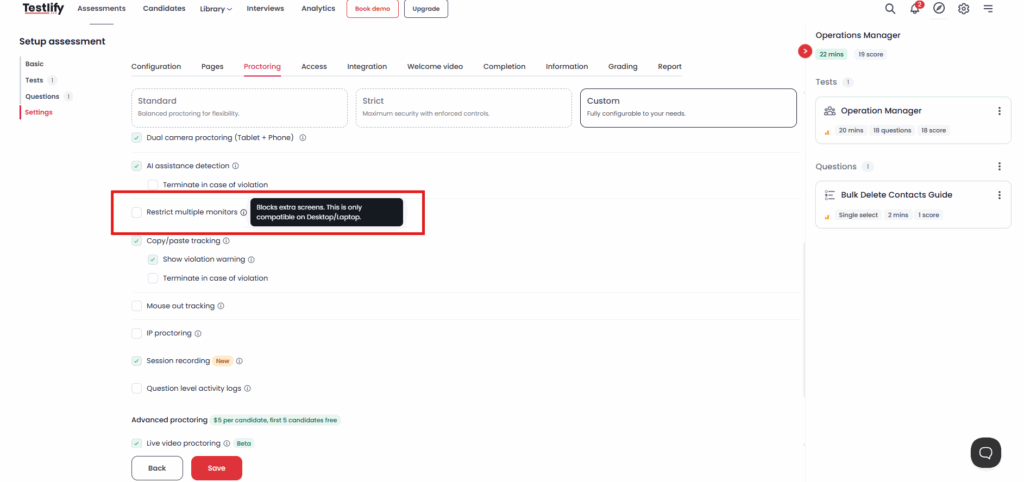Image resolution: width=1024 pixels, height=482 pixels.
Task: Toggle Live video proctoring checkbox
Action: [136, 443]
